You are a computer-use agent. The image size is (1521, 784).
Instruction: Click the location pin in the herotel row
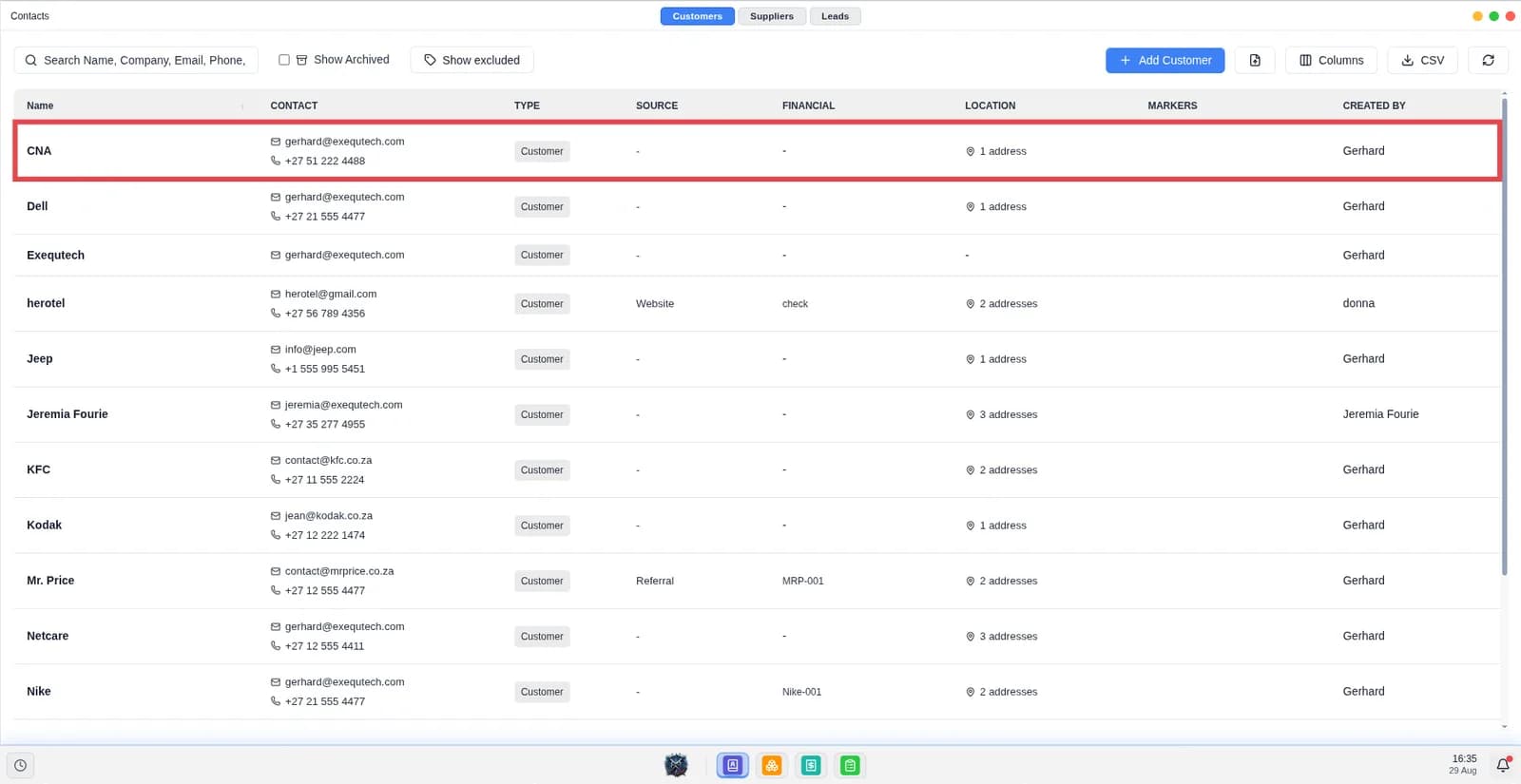pyautogui.click(x=971, y=304)
